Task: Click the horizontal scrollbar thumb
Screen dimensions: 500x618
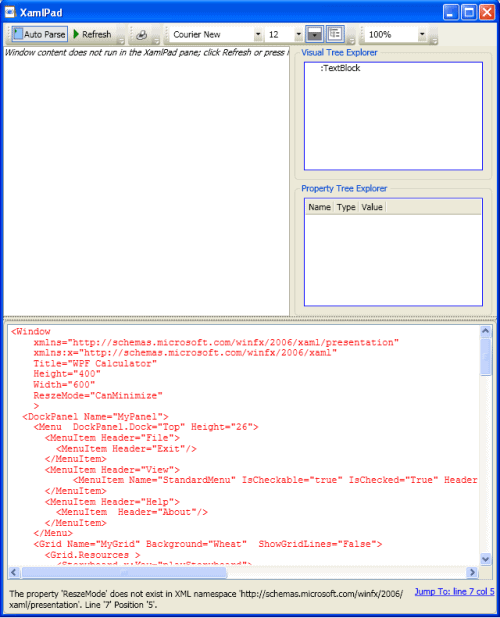Action: [x=124, y=572]
